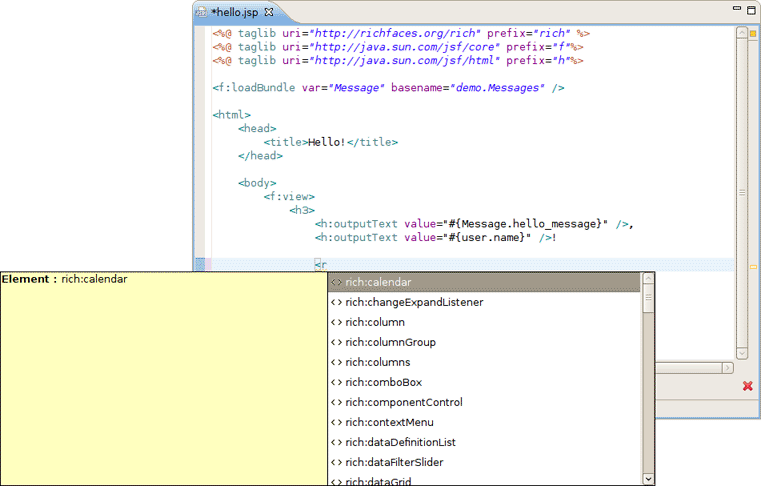Viewport: 761px width, 486px height.
Task: Click the tag icon next to rich:calendar
Action: [336, 283]
